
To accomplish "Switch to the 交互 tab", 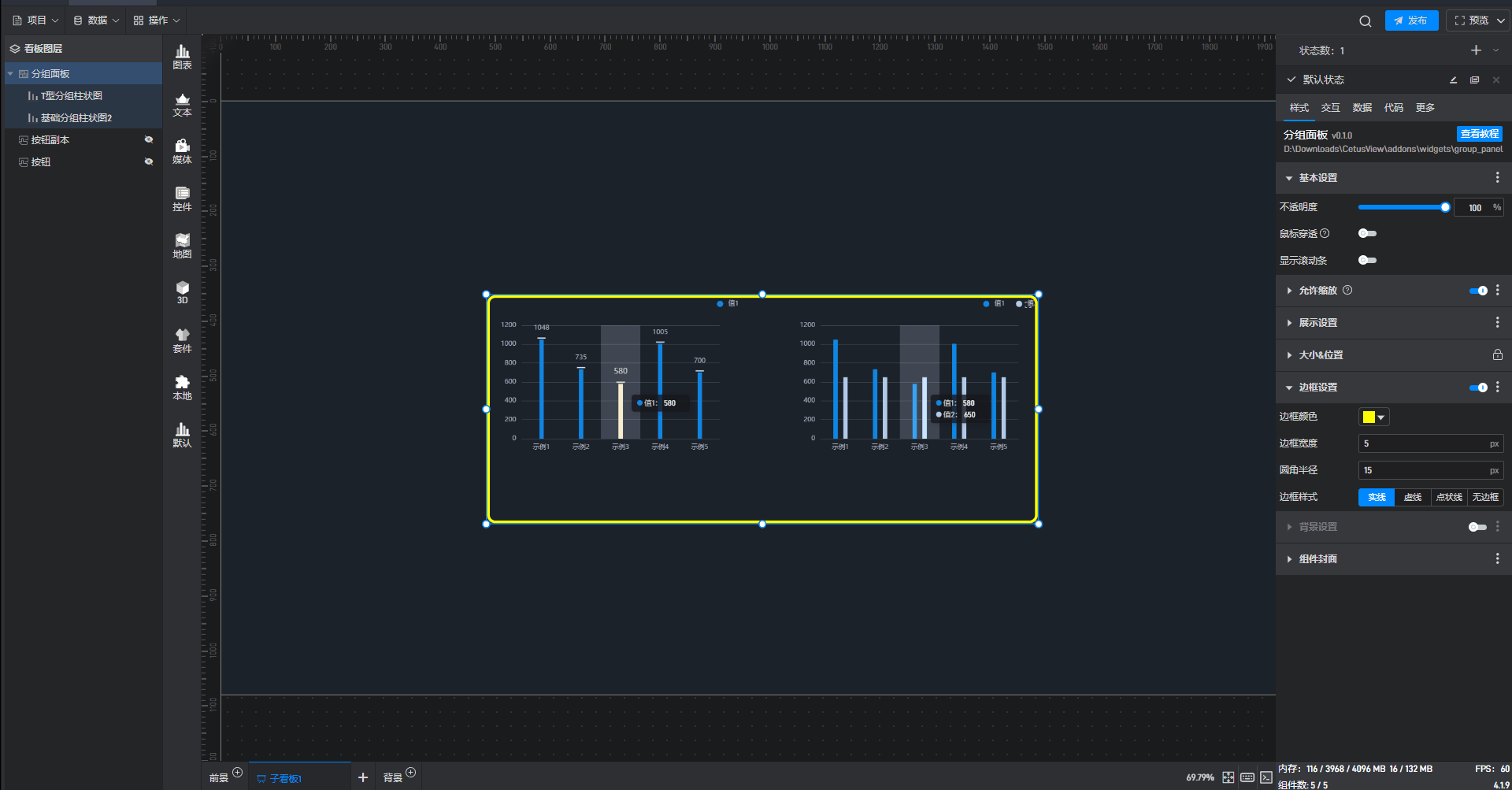I will [1330, 108].
